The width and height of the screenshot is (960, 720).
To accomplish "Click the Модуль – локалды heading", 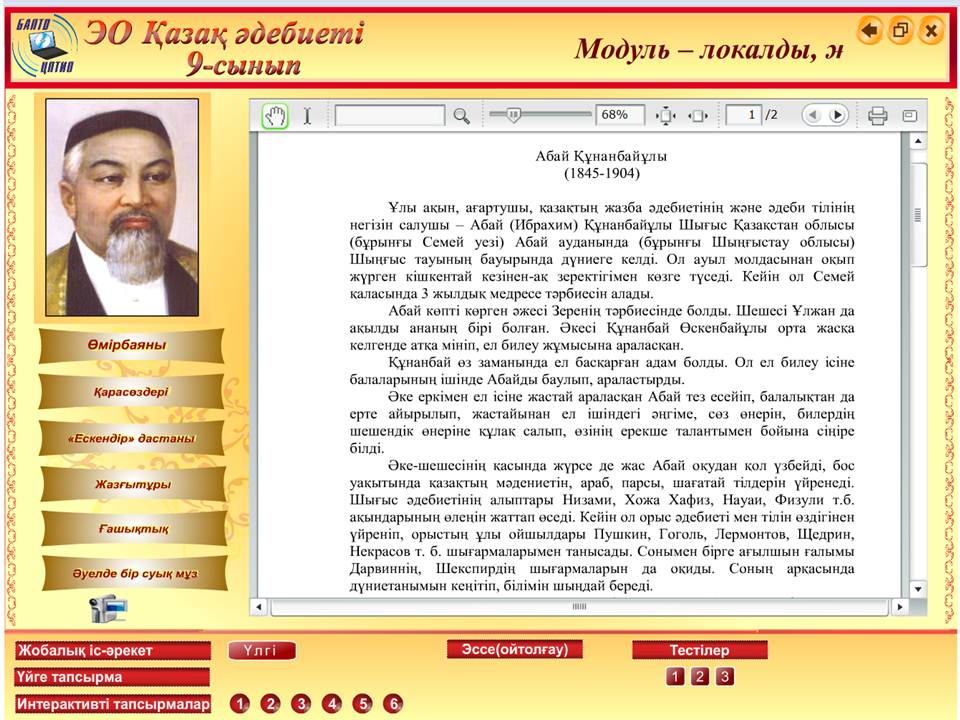I will [708, 50].
